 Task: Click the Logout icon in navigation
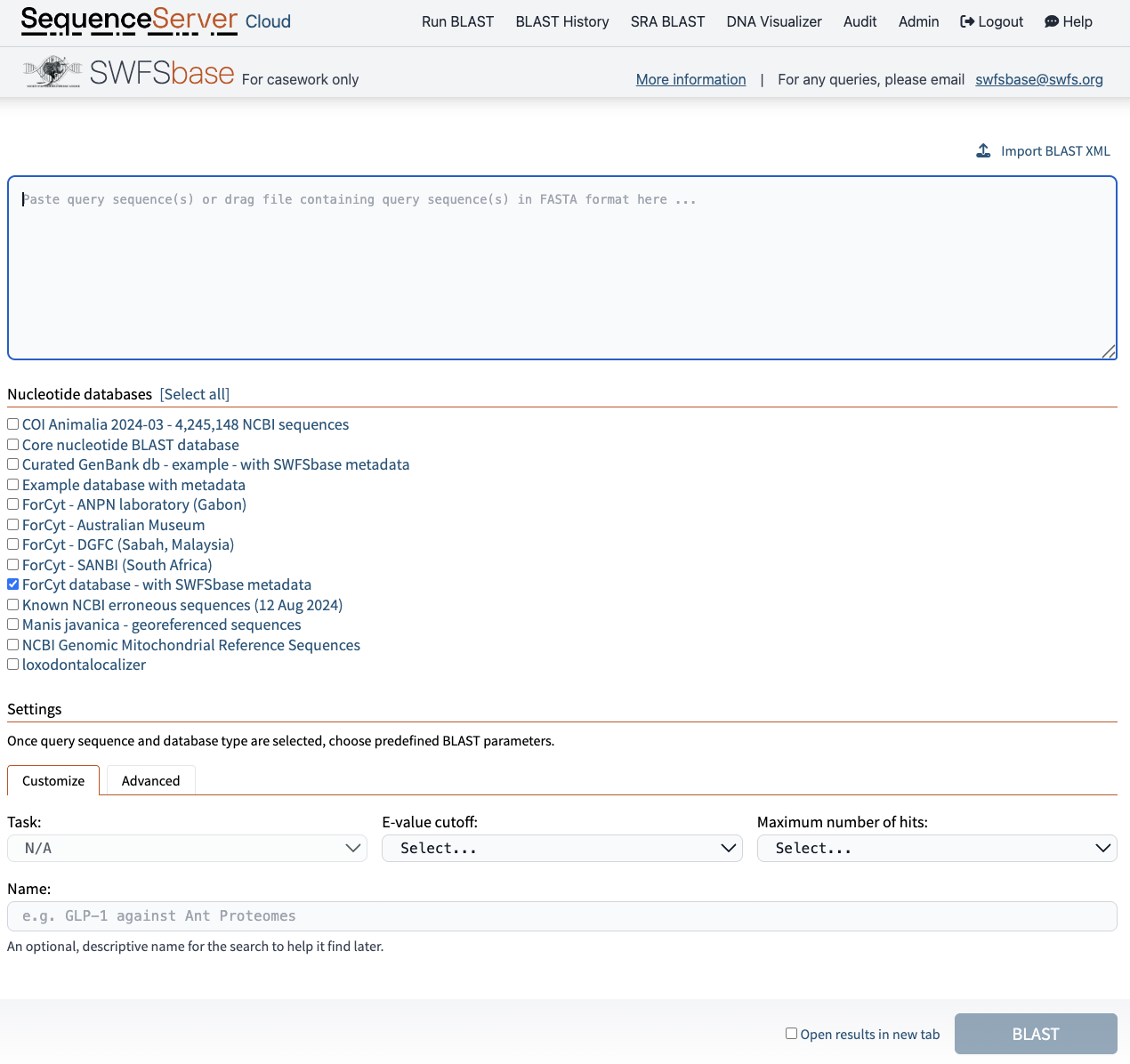(x=967, y=21)
